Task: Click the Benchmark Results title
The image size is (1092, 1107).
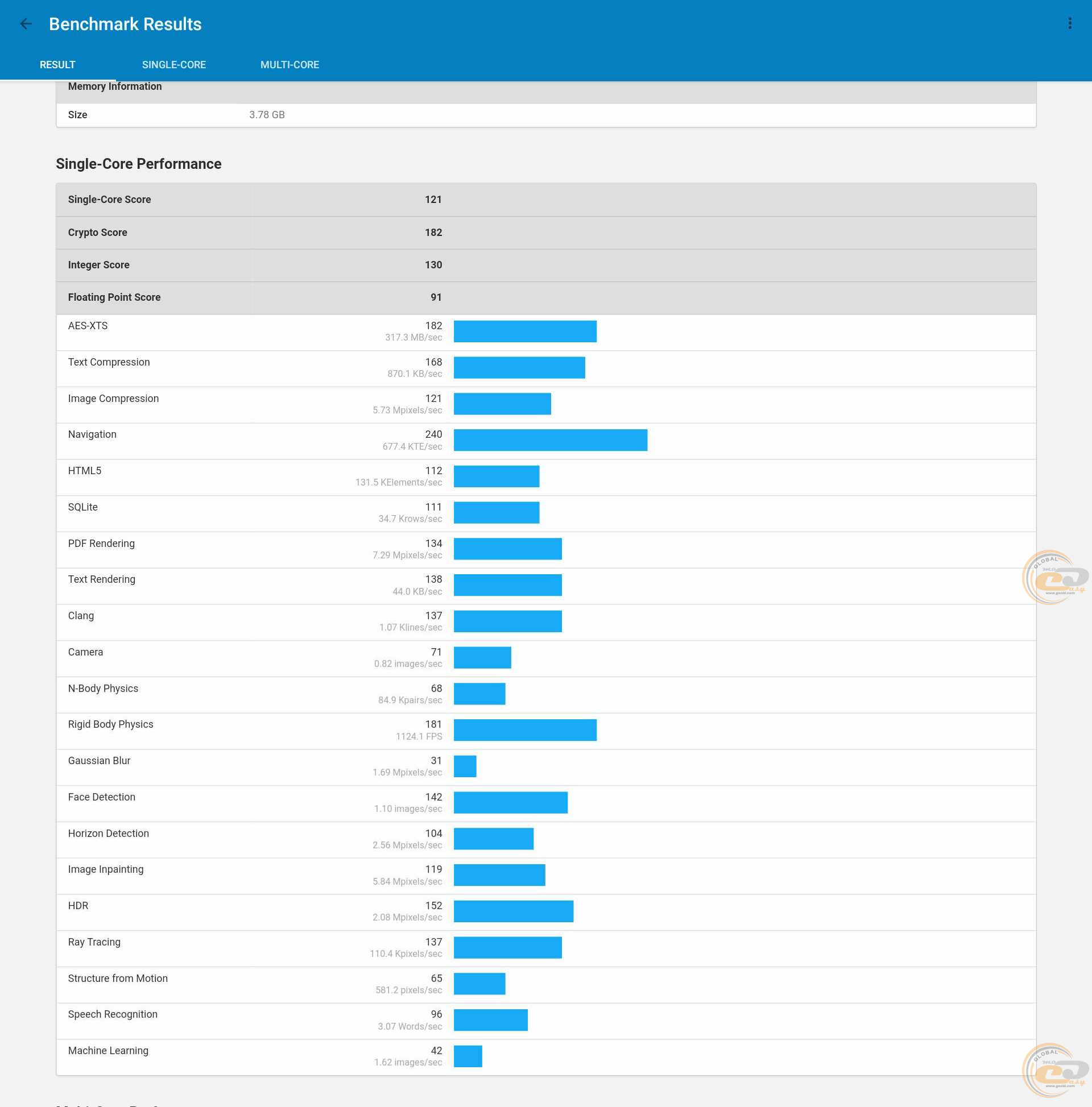Action: [x=125, y=24]
